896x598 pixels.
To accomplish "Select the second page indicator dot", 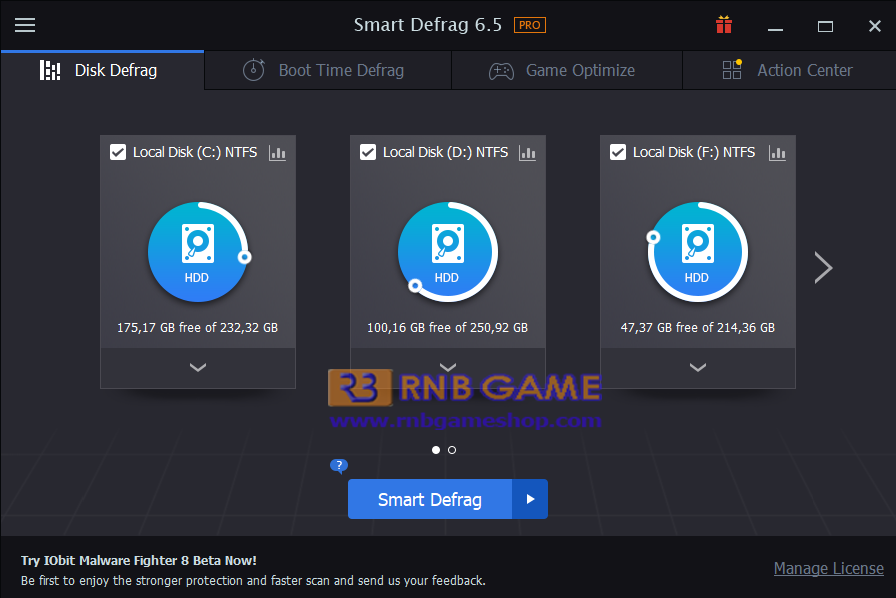I will 452,450.
